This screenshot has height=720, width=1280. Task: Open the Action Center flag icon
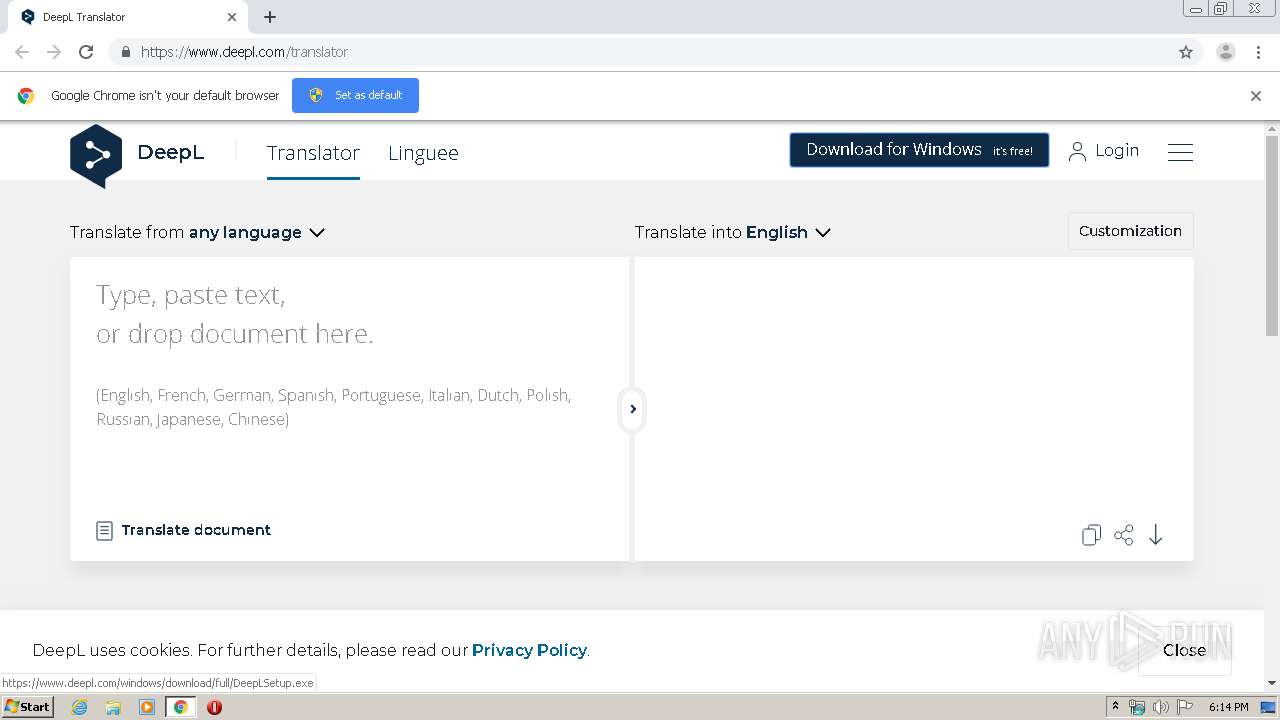pos(1185,707)
